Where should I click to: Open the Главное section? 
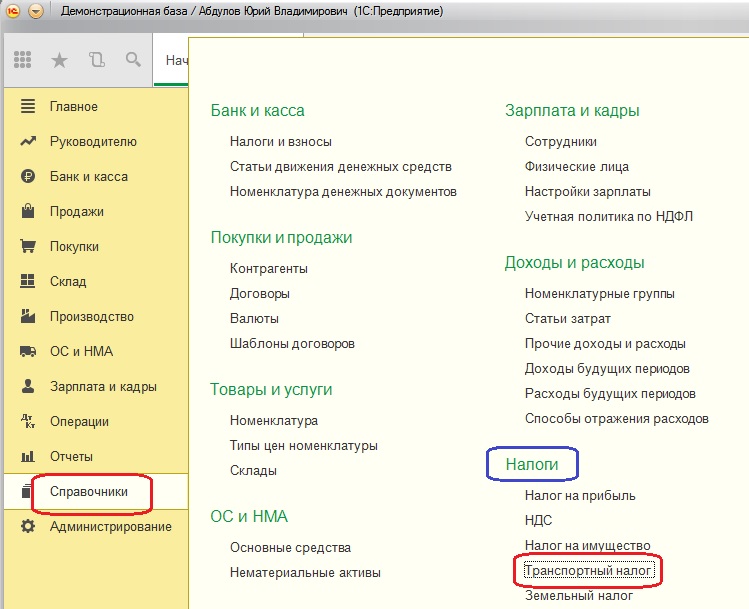(x=74, y=107)
